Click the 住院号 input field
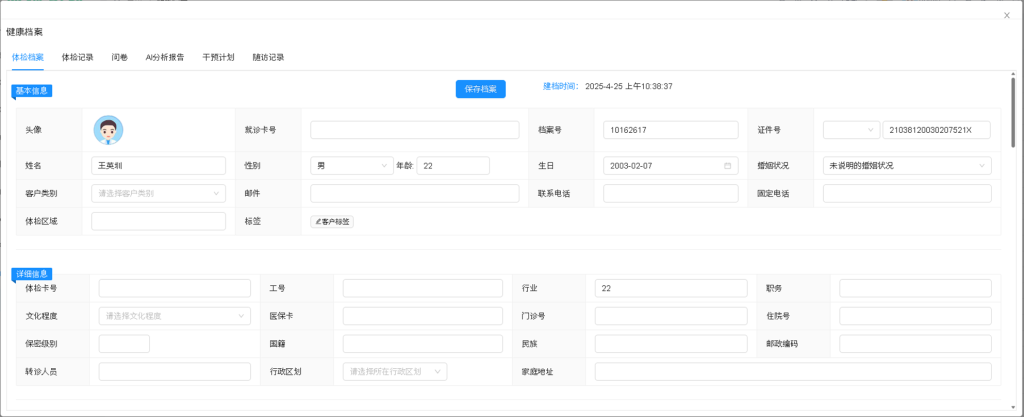The image size is (1024, 417). click(x=915, y=316)
